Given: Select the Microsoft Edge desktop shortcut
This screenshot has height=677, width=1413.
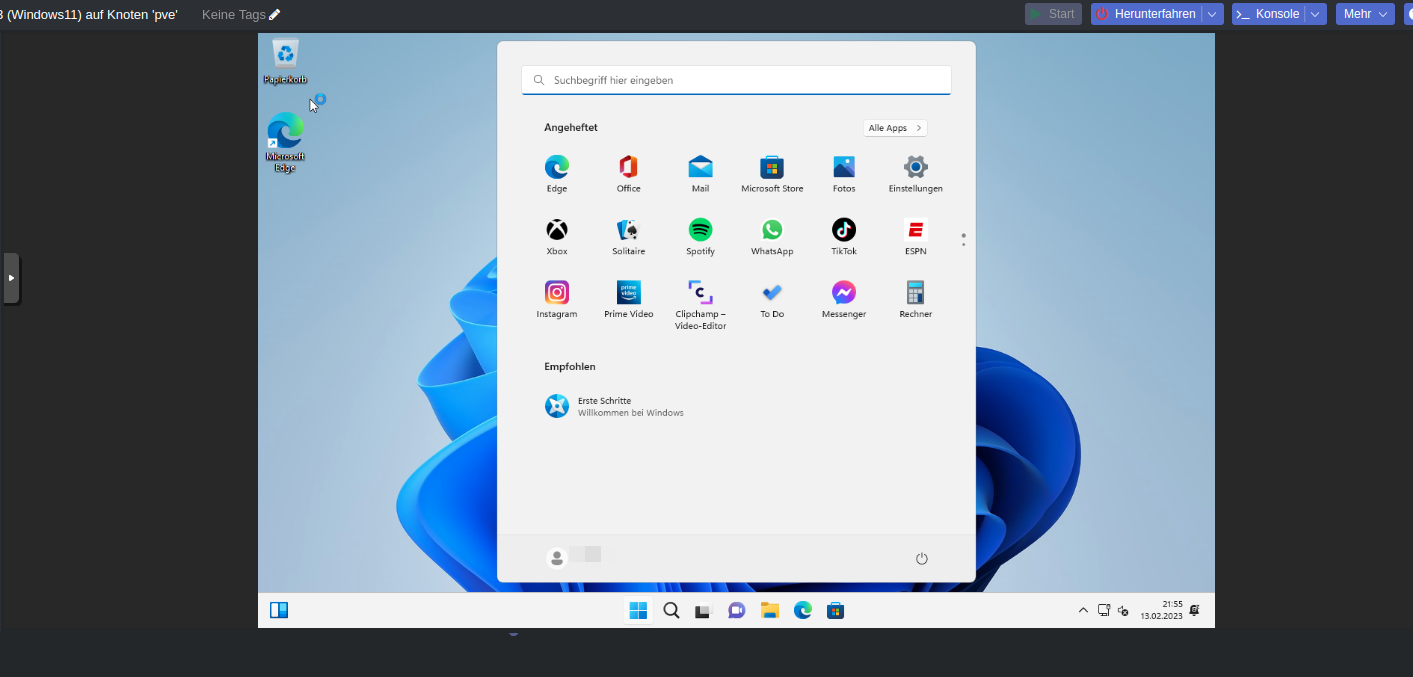Looking at the screenshot, I should coord(285,142).
